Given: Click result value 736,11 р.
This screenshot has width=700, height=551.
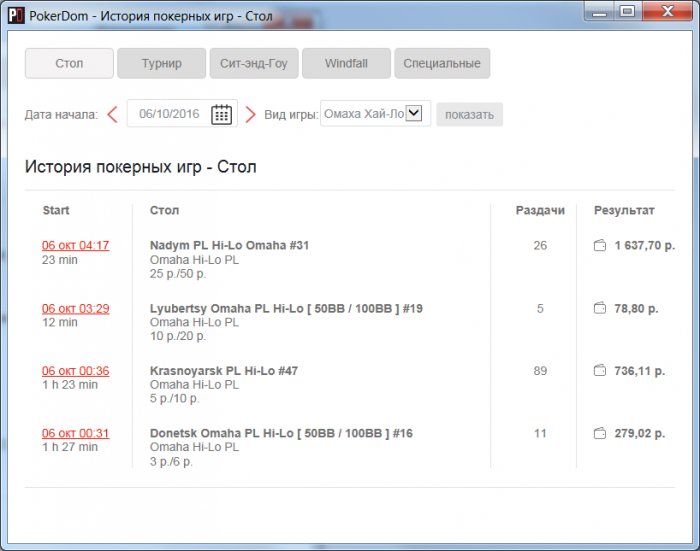Looking at the screenshot, I should (x=640, y=371).
